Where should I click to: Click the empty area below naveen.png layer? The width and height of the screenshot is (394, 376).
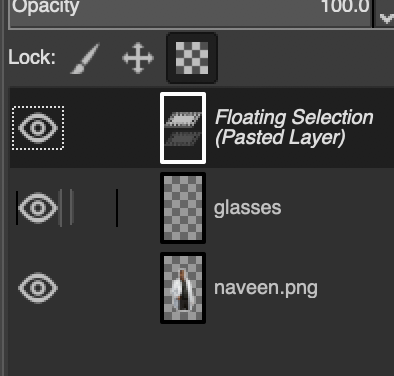click(202, 352)
